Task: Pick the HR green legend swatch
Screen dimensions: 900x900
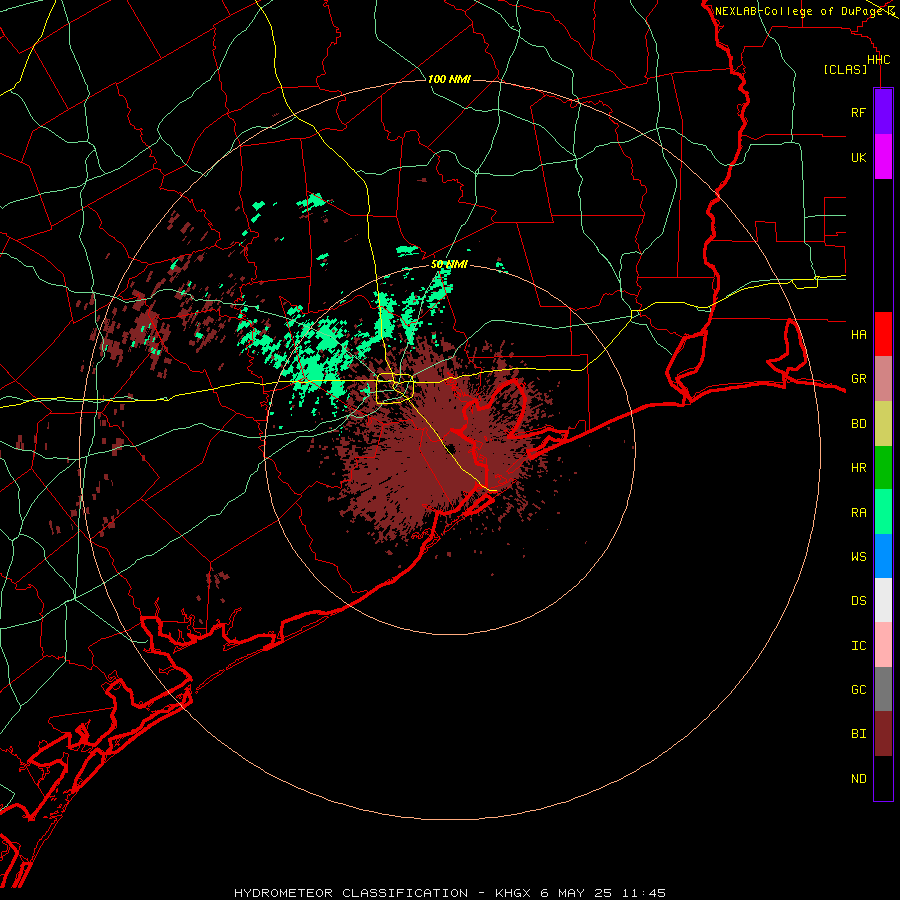Action: [x=883, y=468]
